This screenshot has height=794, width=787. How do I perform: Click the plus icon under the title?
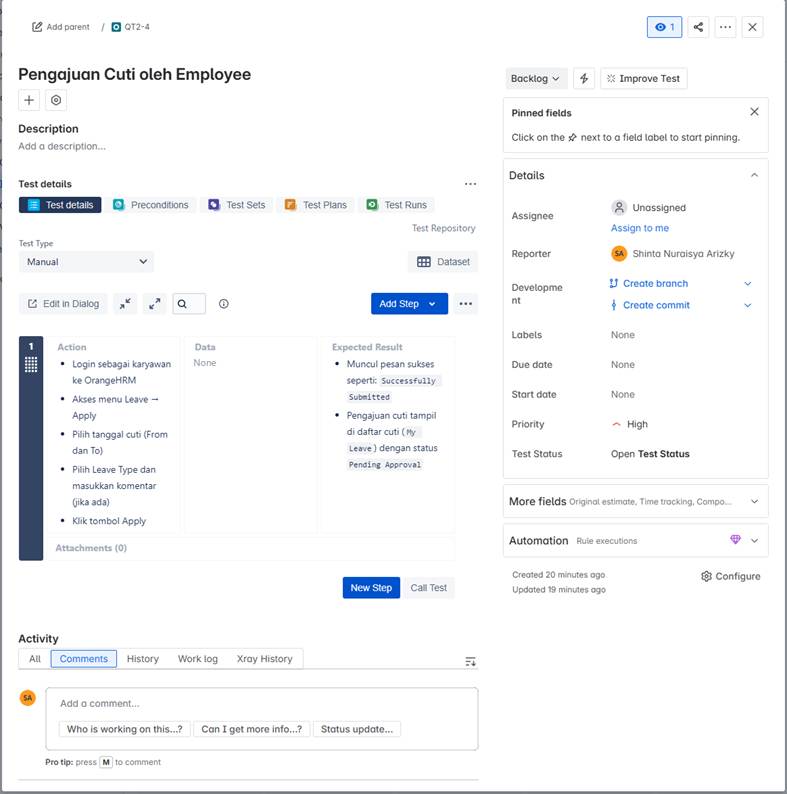pyautogui.click(x=29, y=100)
